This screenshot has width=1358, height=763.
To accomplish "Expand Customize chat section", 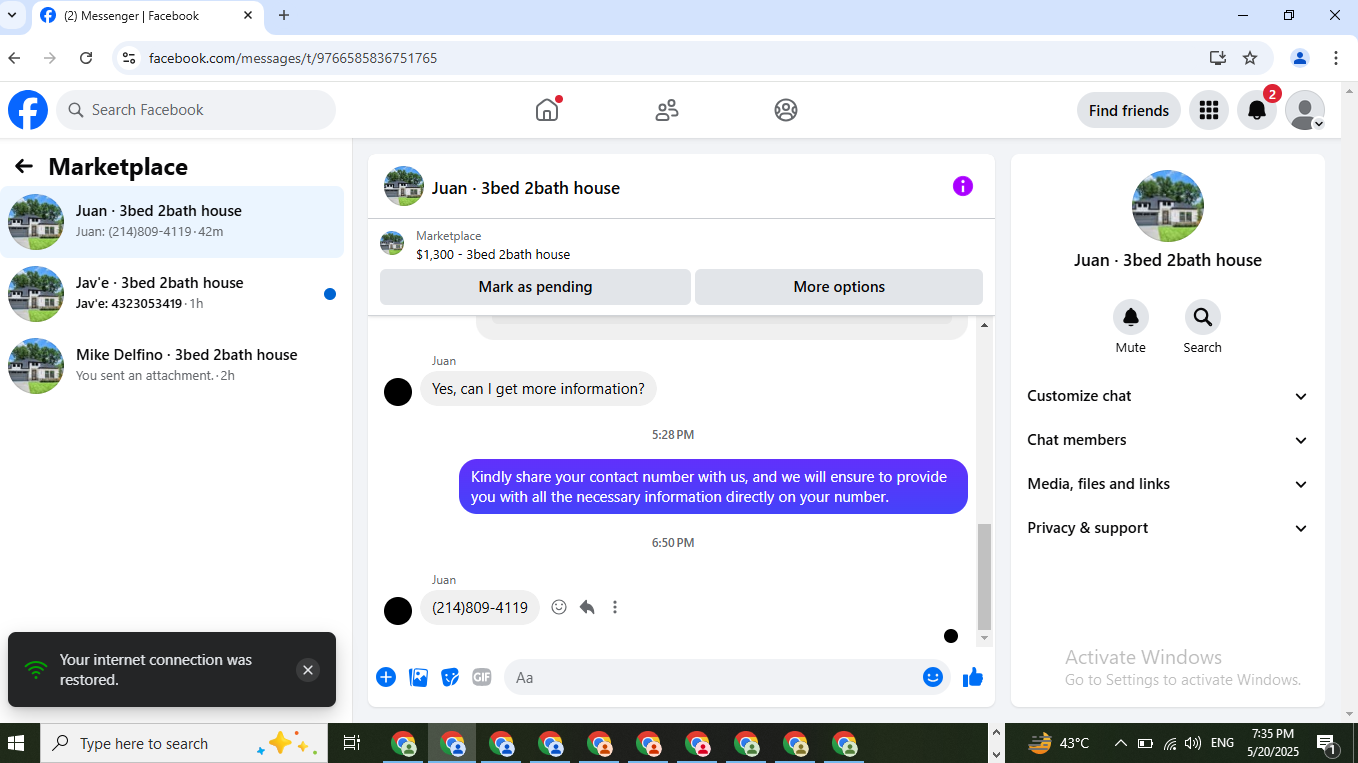I will tap(1167, 396).
